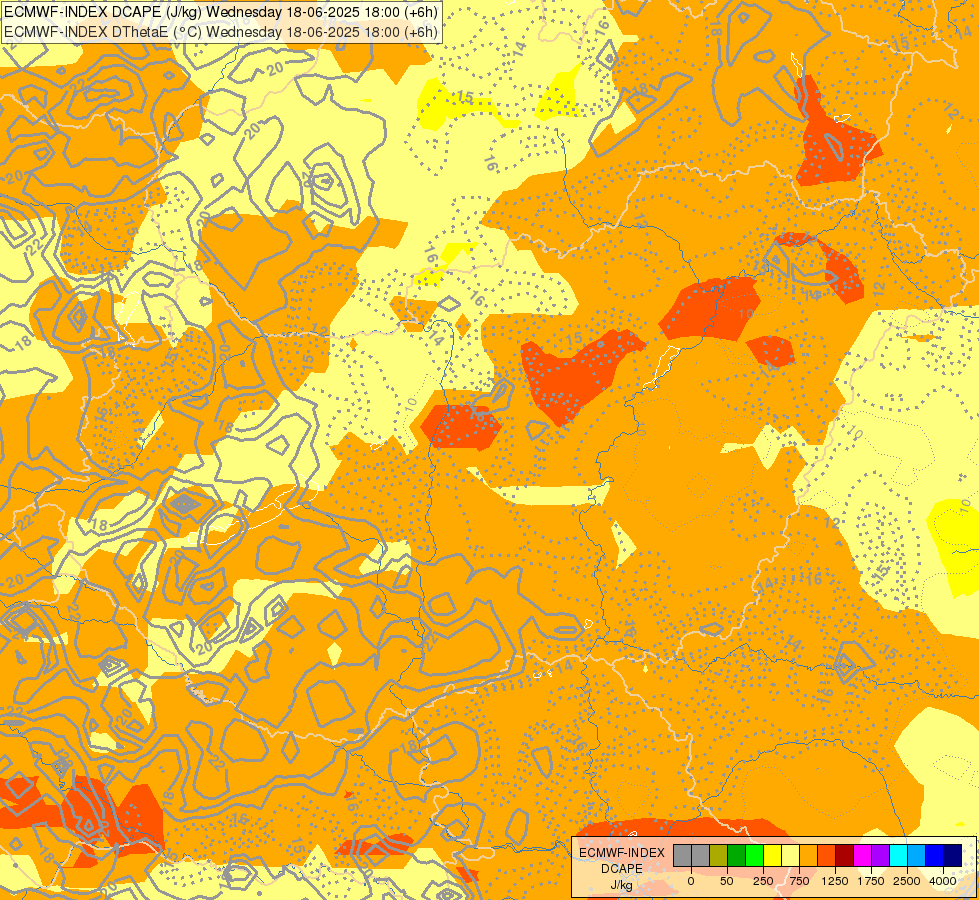Click the 'J/kg' unit label in the legend
979x900 pixels.
621,886
